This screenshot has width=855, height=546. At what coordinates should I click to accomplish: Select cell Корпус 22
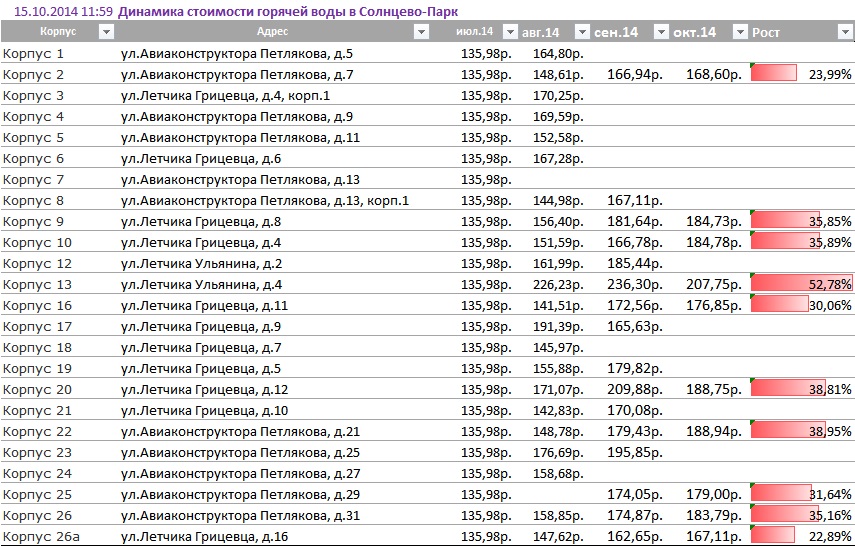(x=37, y=431)
